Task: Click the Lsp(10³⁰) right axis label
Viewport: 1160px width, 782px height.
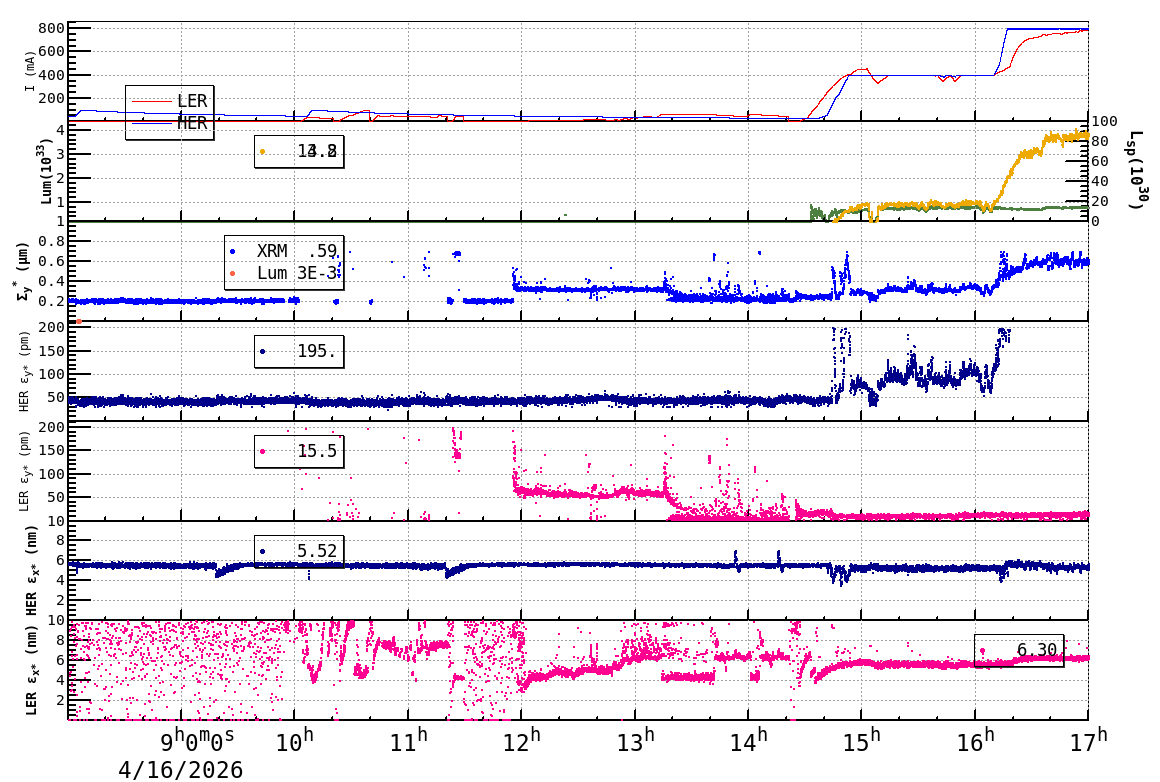Action: tap(1138, 170)
